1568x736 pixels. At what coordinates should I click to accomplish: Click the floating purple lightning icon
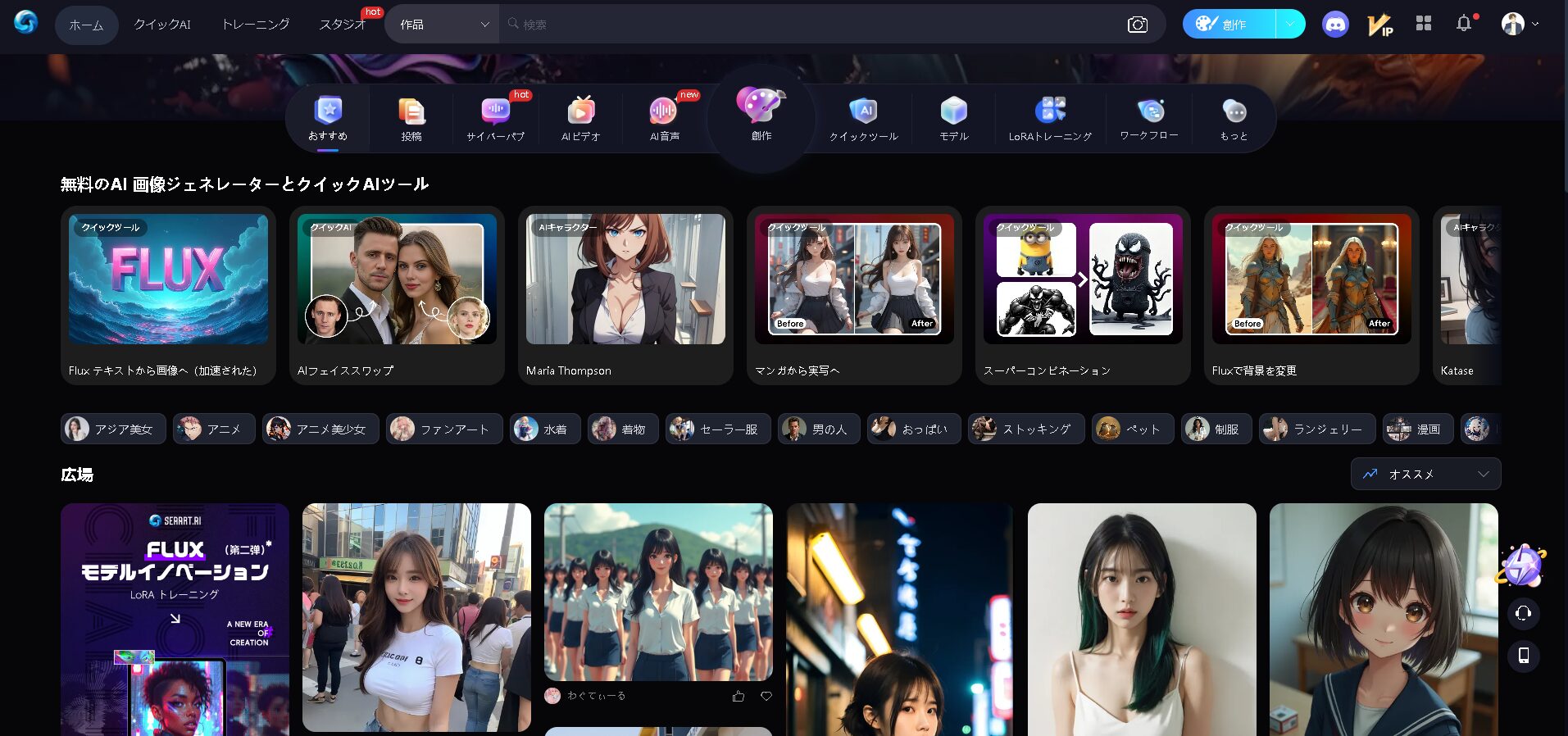1522,566
